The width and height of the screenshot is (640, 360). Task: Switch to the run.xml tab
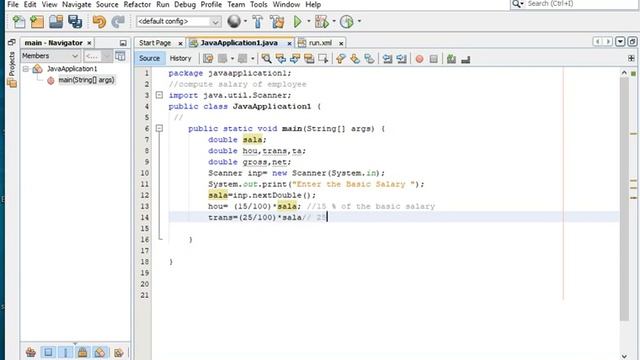[x=320, y=43]
